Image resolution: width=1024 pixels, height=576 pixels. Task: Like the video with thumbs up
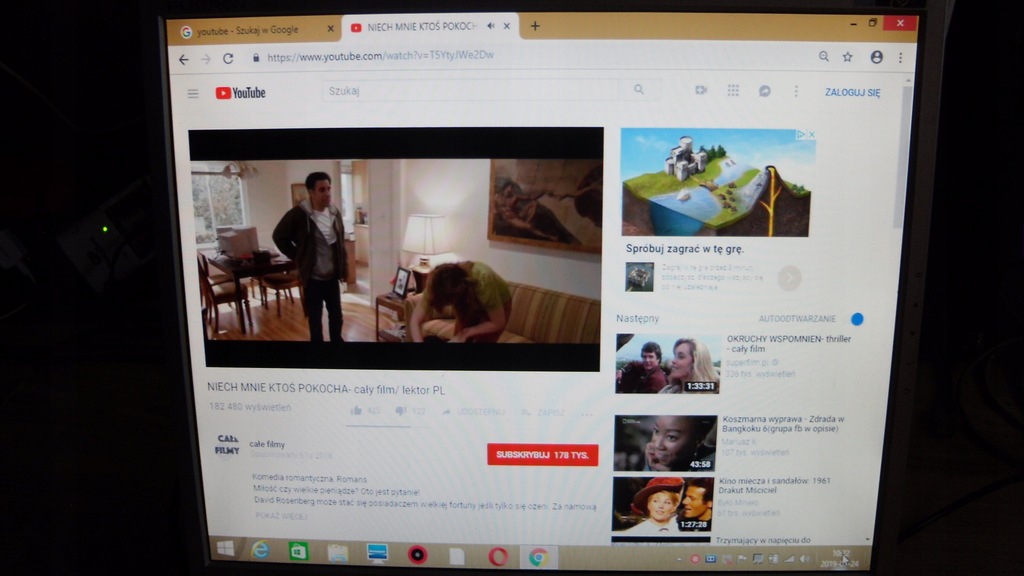[x=356, y=411]
